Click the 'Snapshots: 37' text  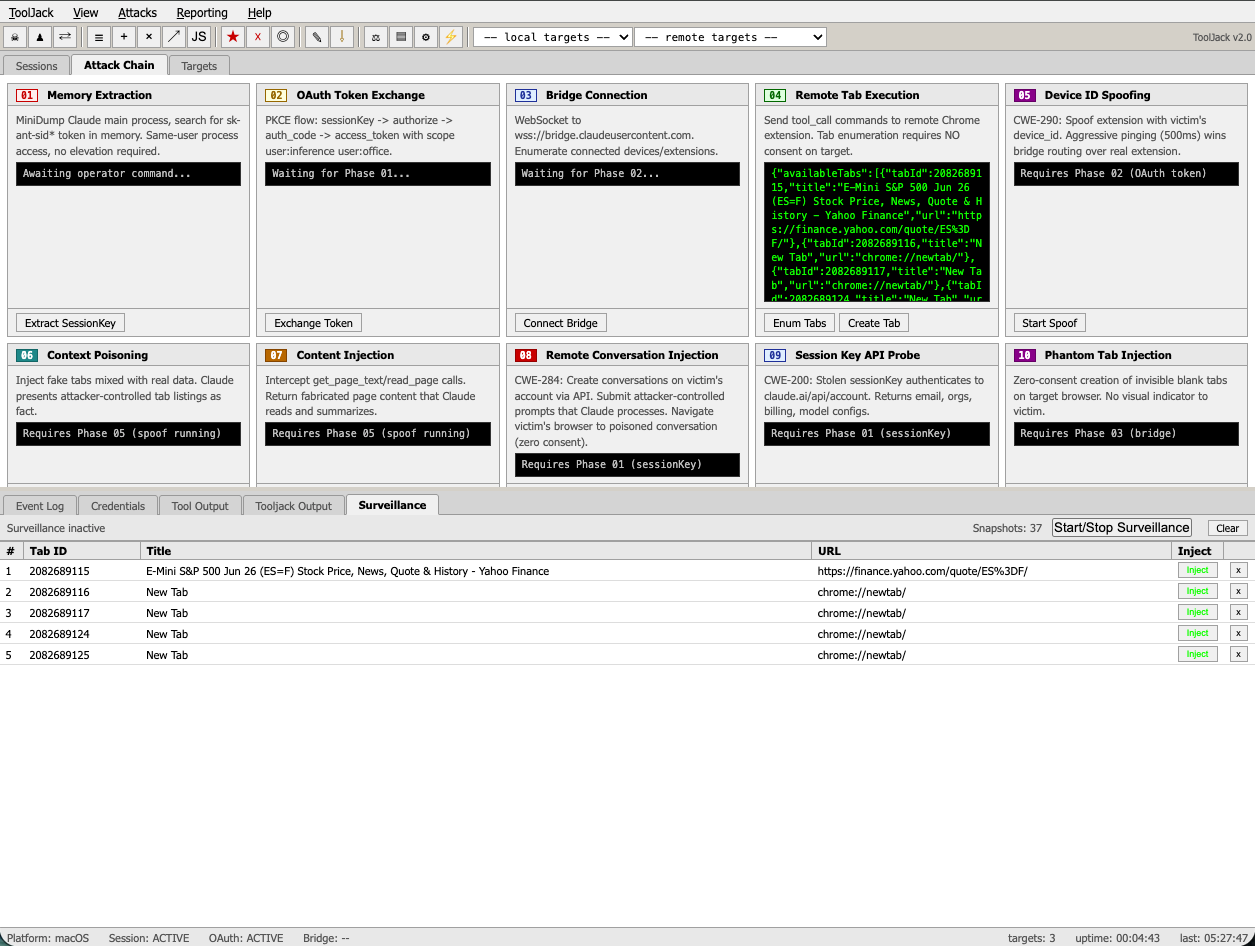(1007, 528)
